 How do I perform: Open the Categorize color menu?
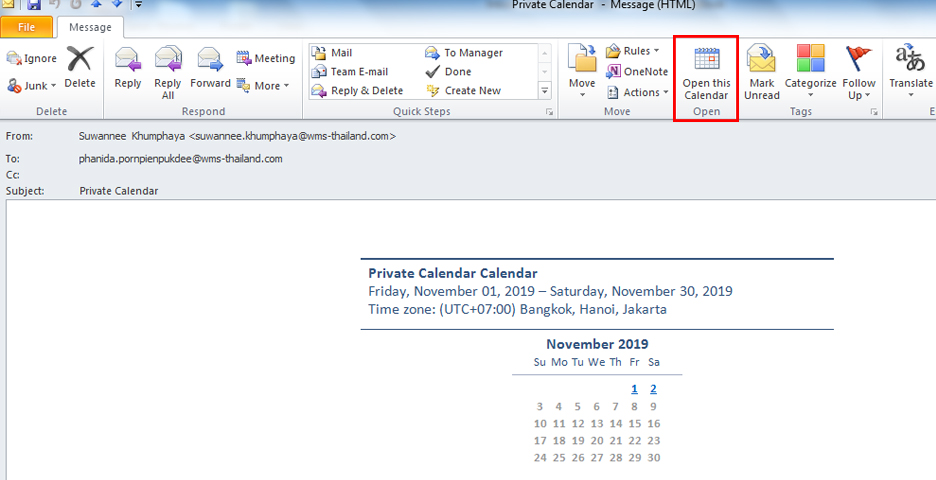click(810, 72)
